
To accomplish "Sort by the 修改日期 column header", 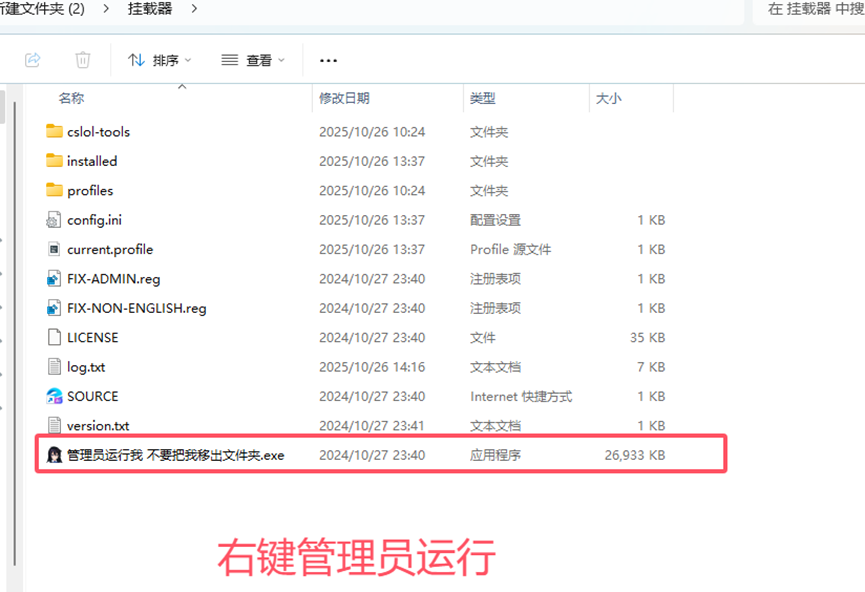I will (x=345, y=97).
